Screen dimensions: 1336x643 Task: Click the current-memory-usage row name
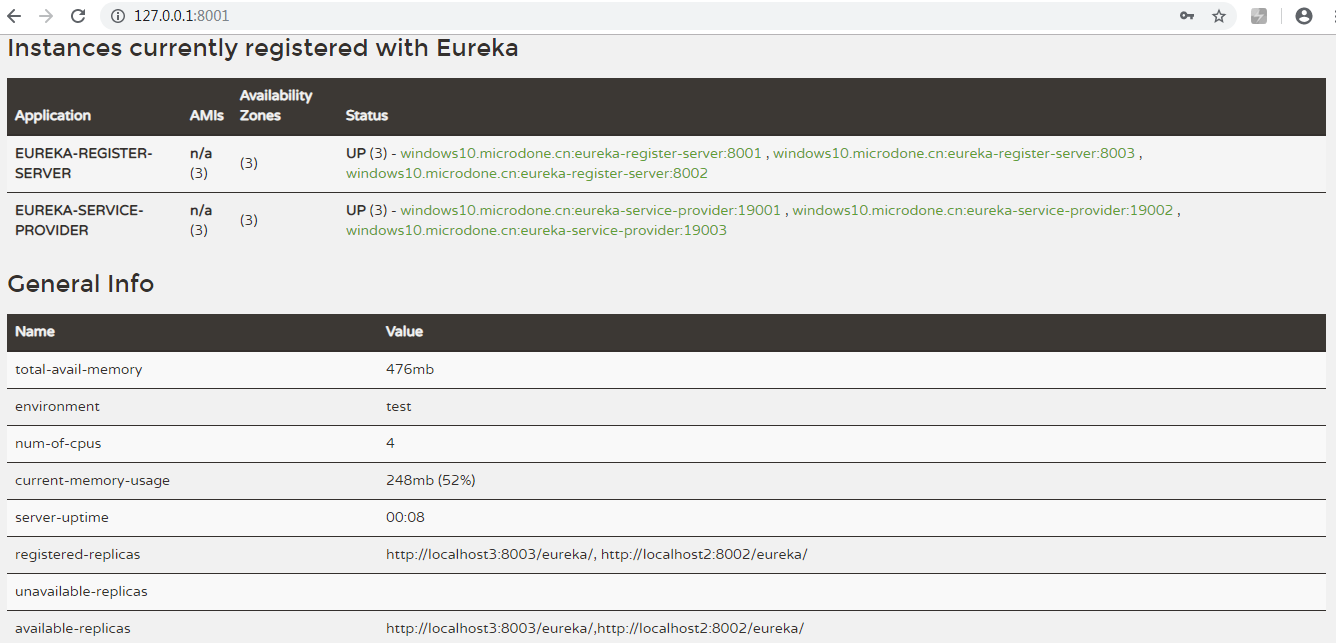tap(93, 480)
